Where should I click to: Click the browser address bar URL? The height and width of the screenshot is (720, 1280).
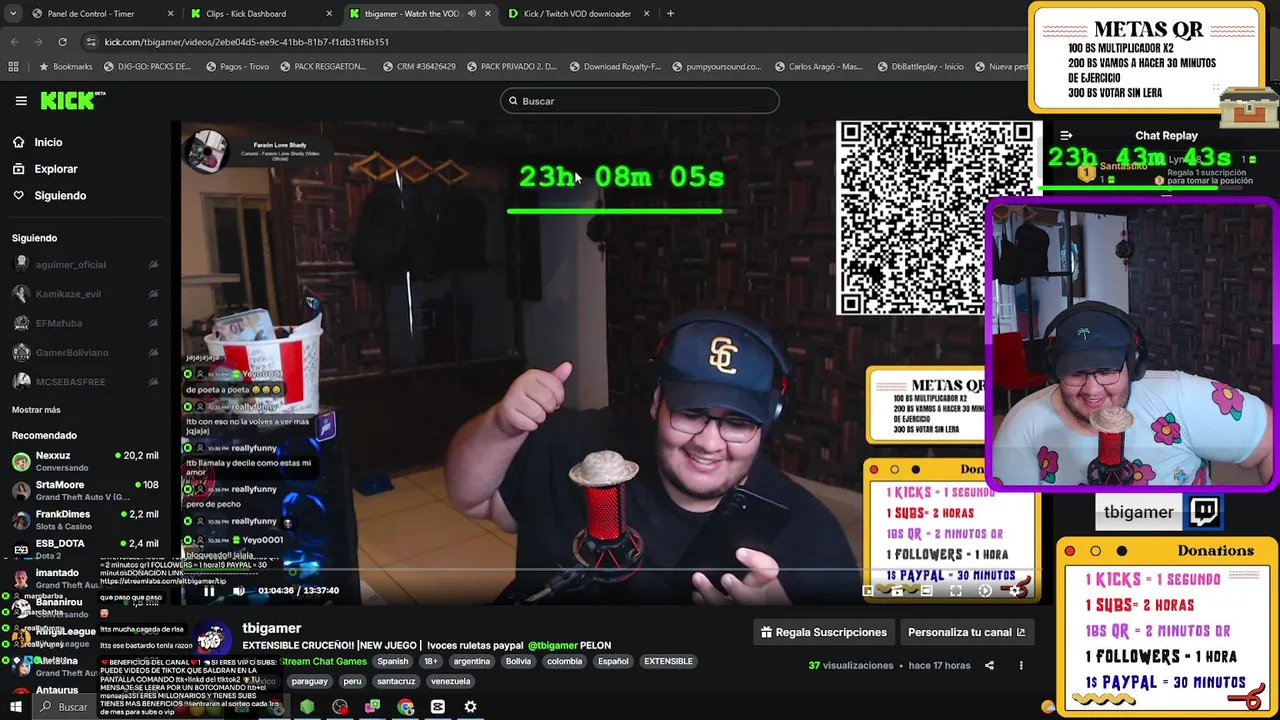tap(247, 42)
